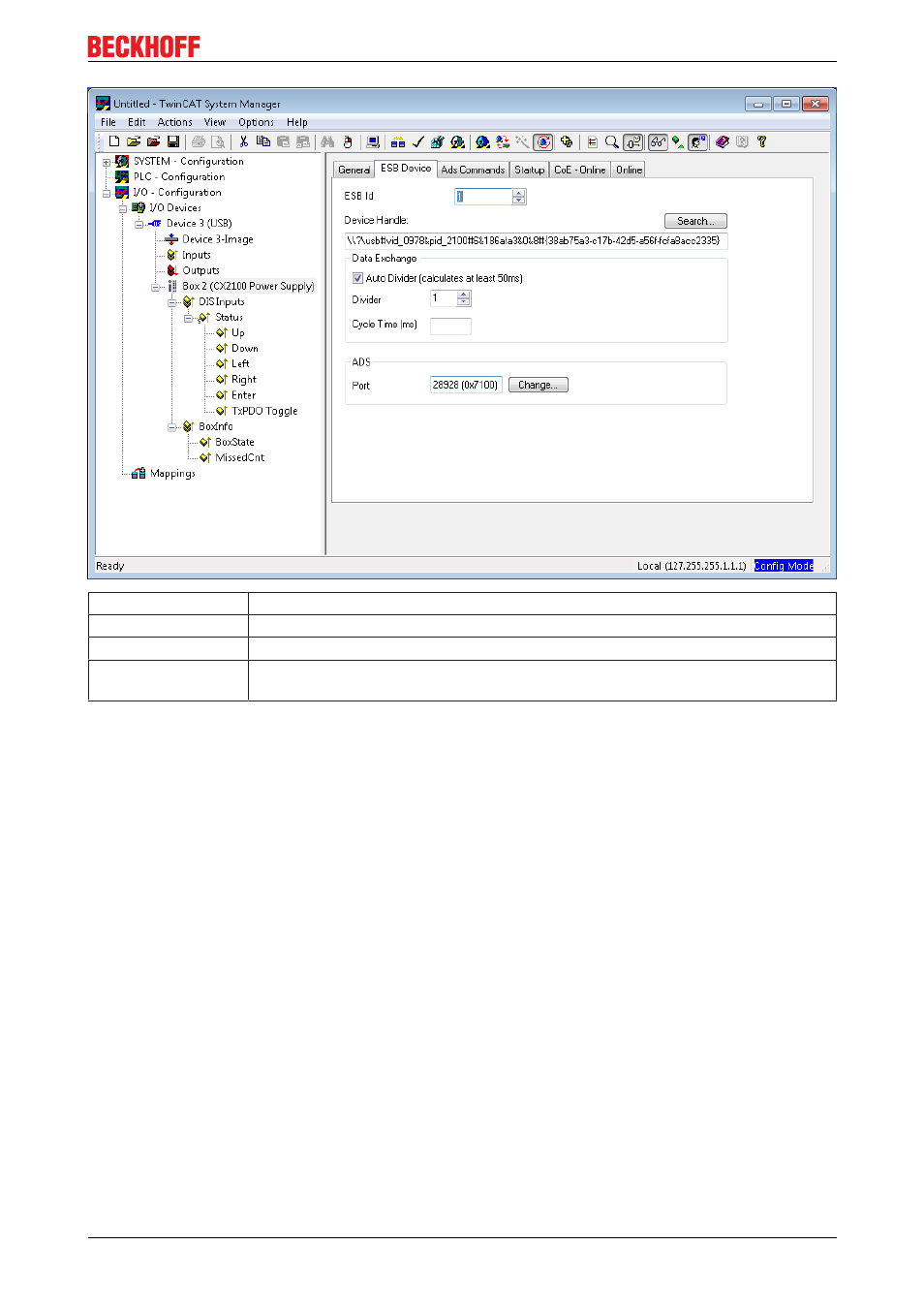924x1308 pixels.
Task: Click the Activate Configuration icon
Action: tap(438, 142)
